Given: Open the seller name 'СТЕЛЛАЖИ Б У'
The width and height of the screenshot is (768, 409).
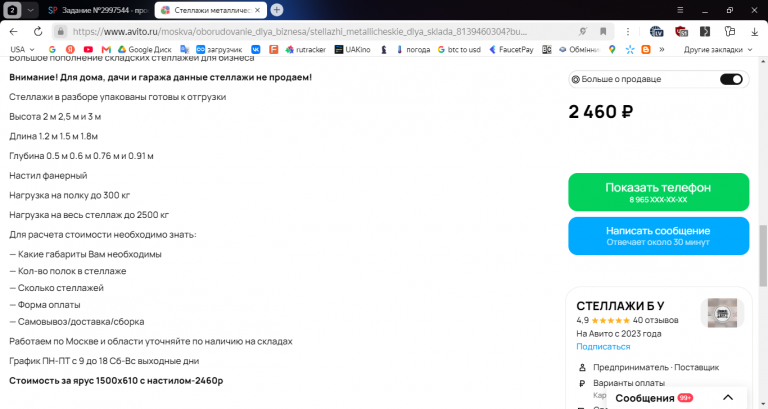Looking at the screenshot, I should [x=620, y=306].
